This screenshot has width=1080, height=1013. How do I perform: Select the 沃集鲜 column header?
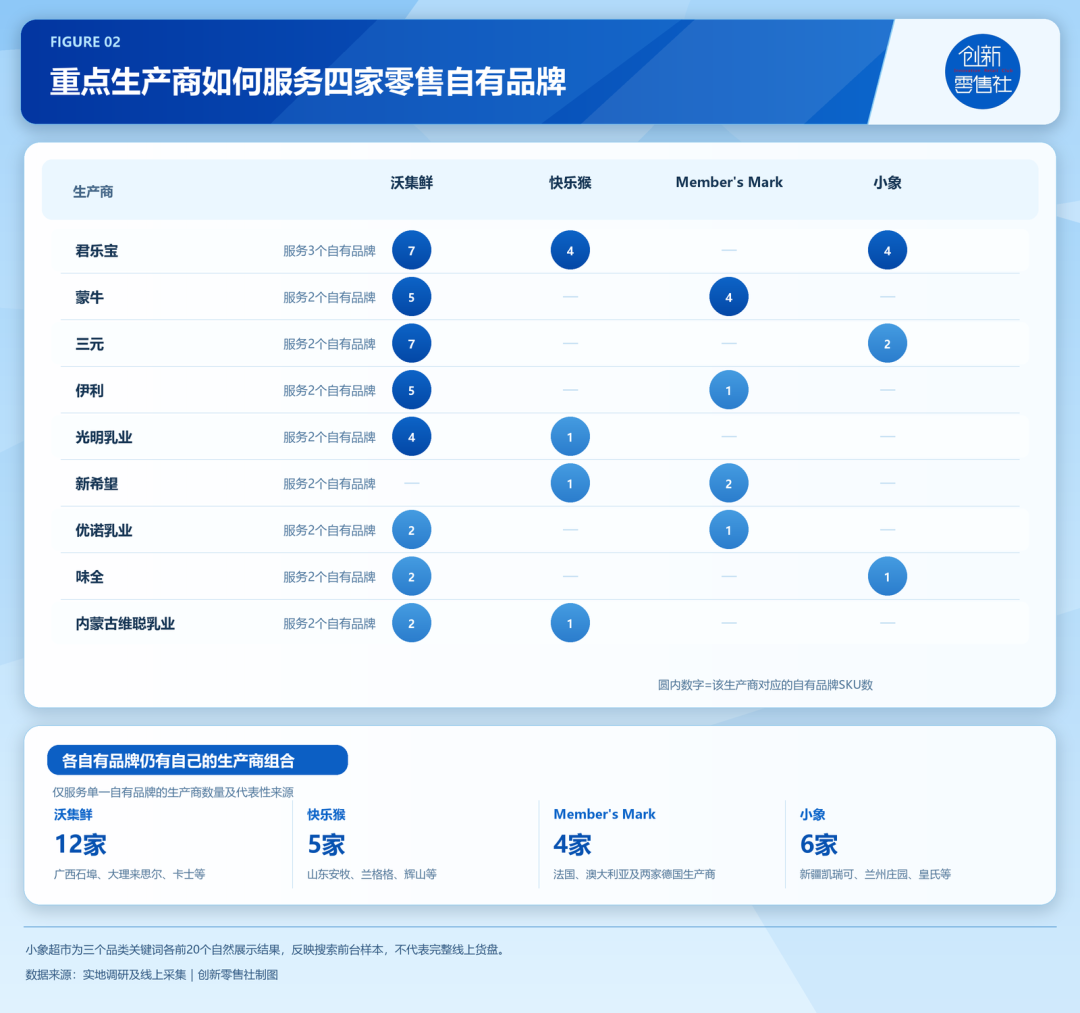(x=412, y=182)
